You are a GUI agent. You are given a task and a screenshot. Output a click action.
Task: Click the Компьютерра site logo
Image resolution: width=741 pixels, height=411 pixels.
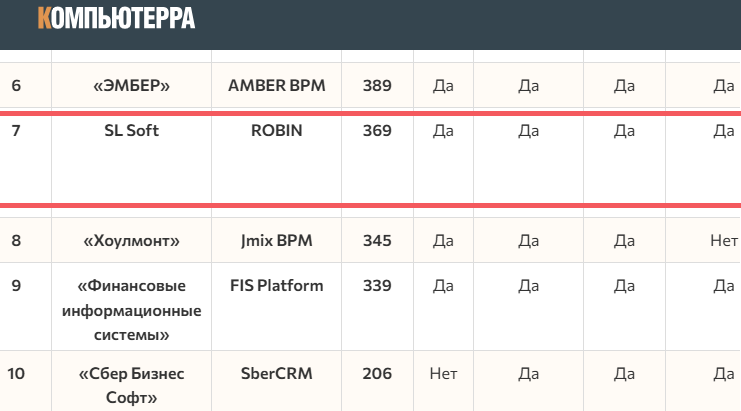116,17
